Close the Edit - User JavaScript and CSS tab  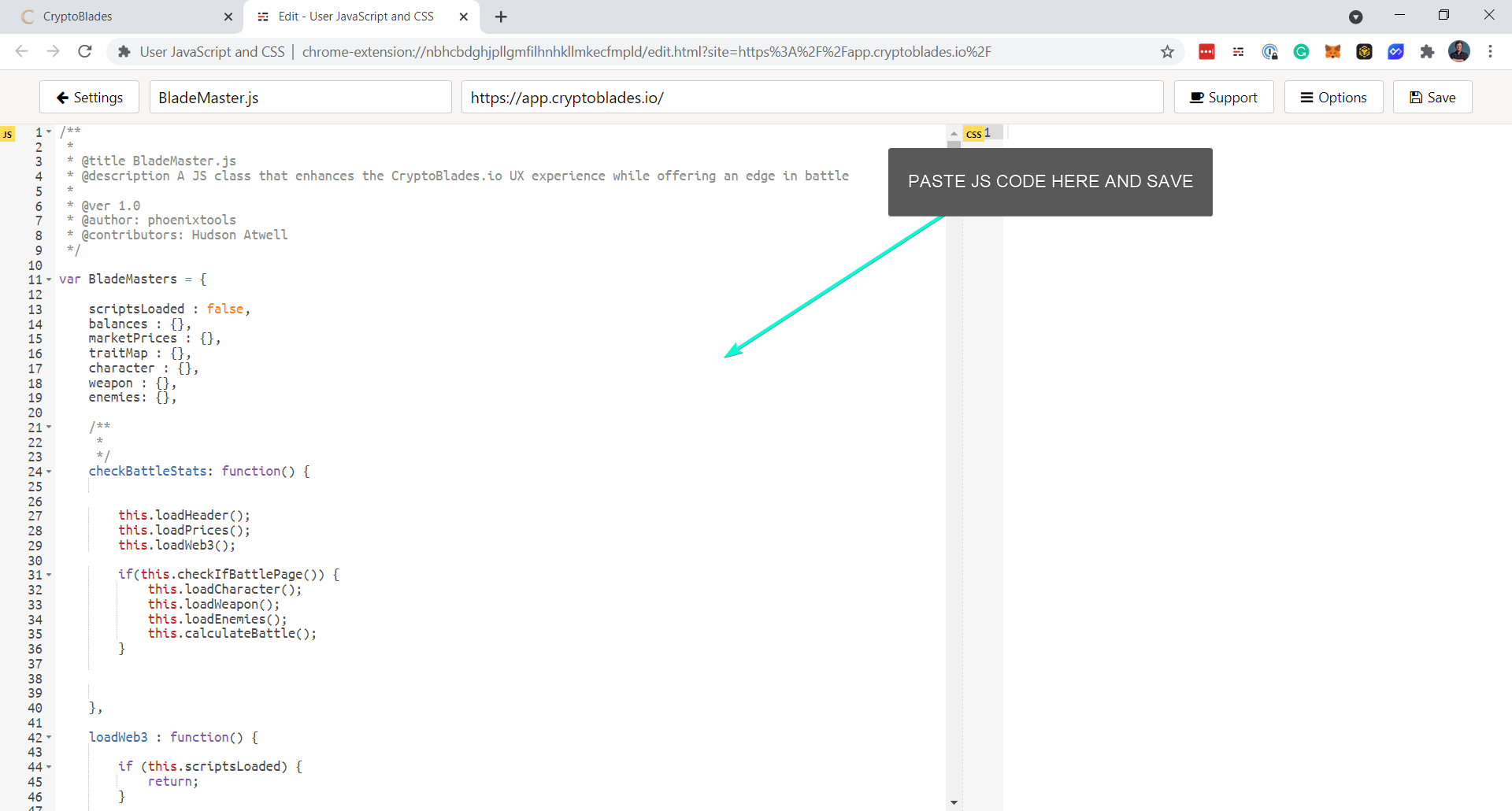pos(463,17)
